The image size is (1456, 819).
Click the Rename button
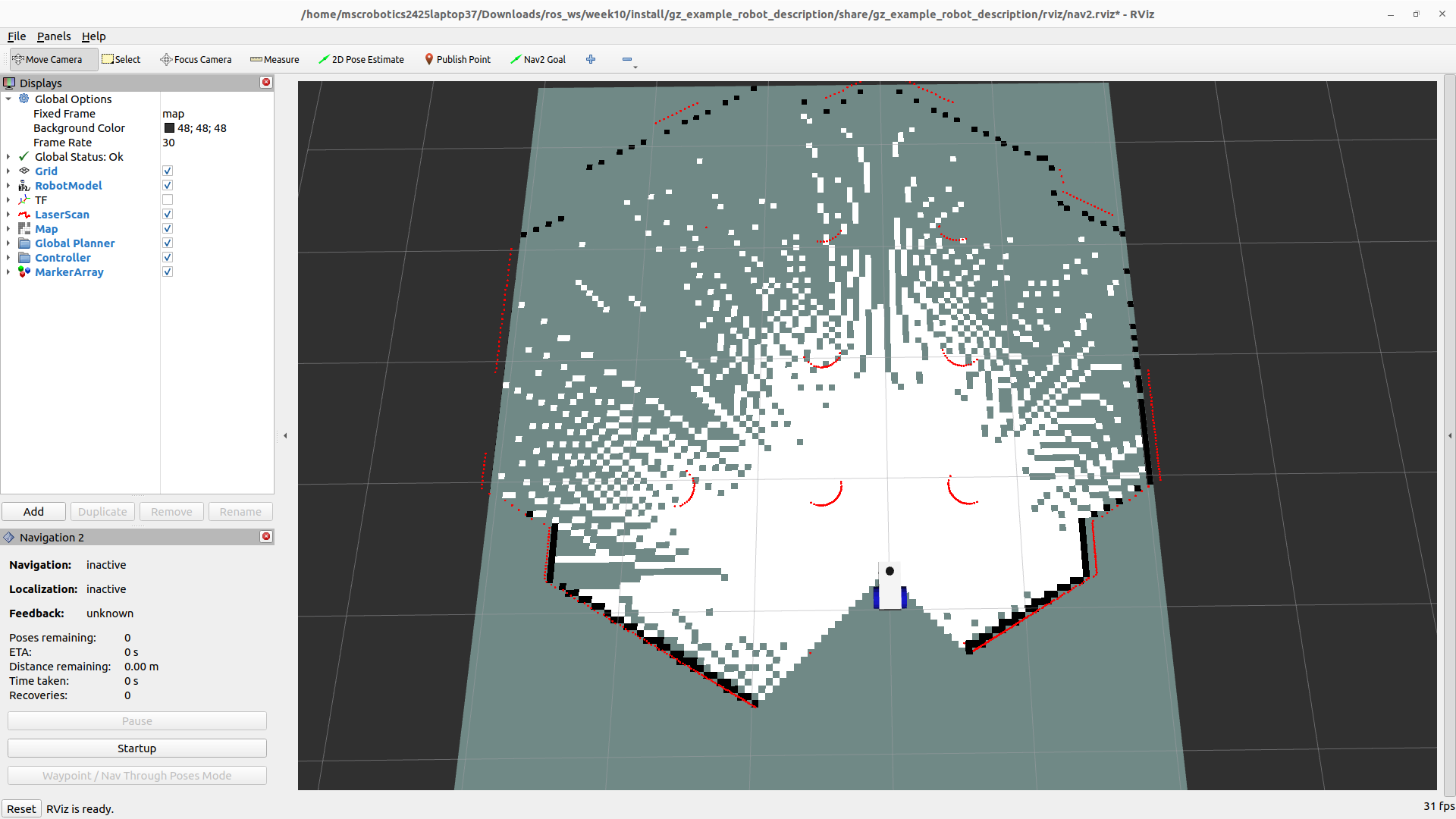[x=240, y=511]
